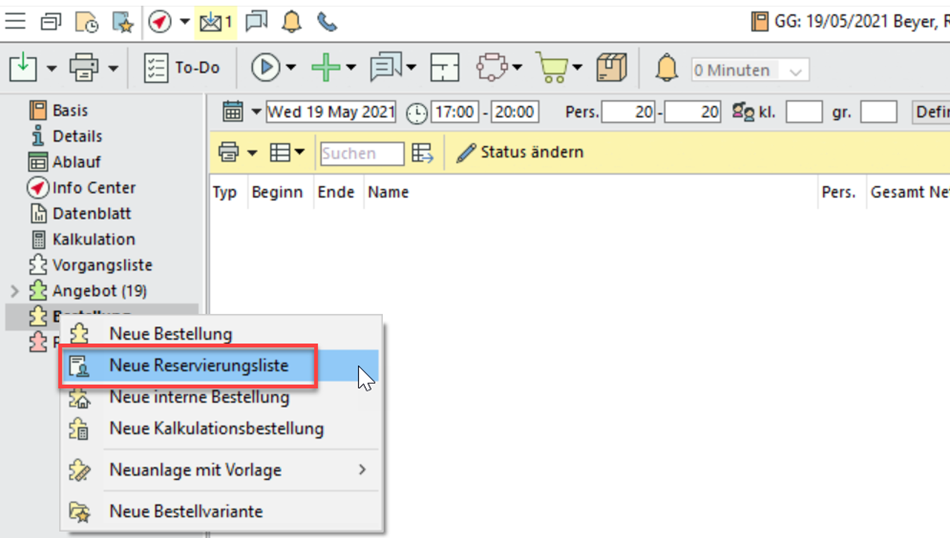Click the play button toolbar icon
The height and width of the screenshot is (538, 950).
click(x=265, y=68)
